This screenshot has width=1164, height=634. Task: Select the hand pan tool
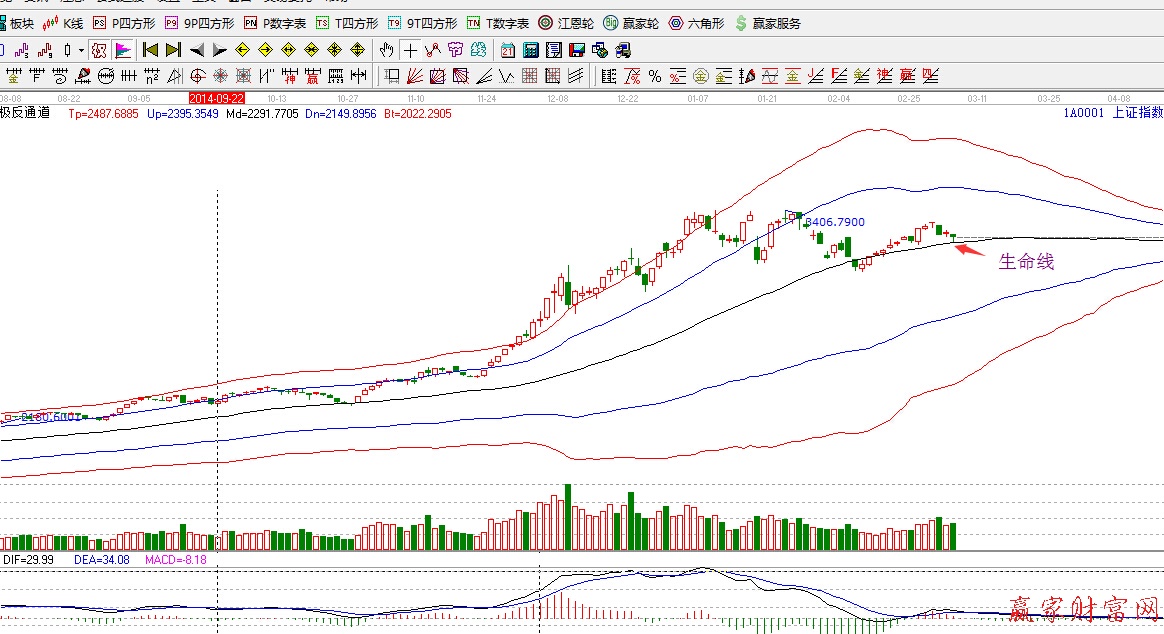click(x=387, y=50)
